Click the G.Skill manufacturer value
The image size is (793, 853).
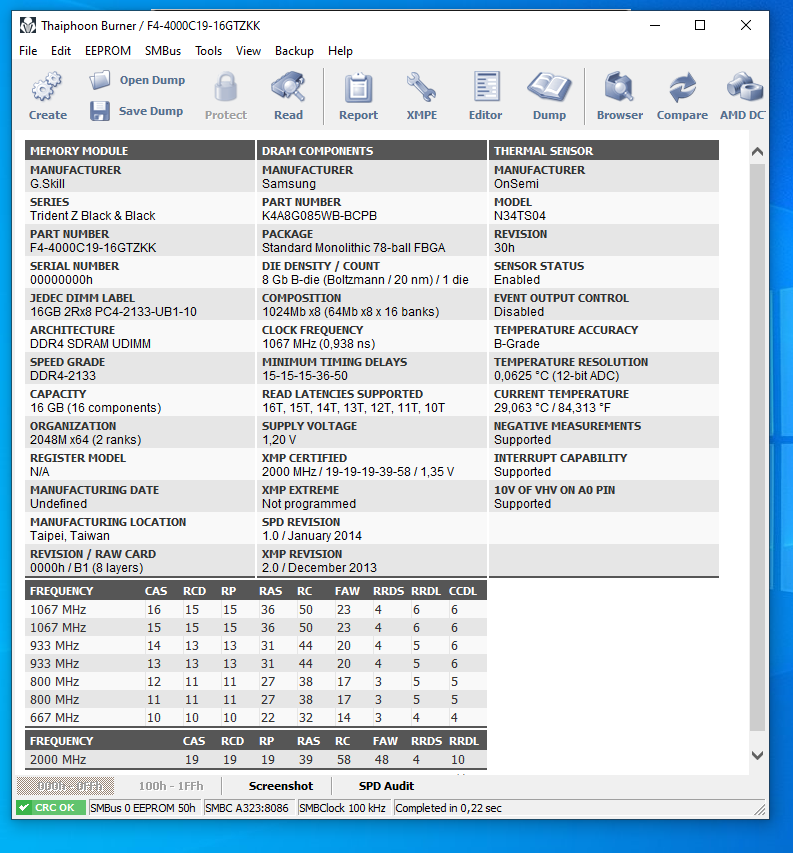[47, 184]
